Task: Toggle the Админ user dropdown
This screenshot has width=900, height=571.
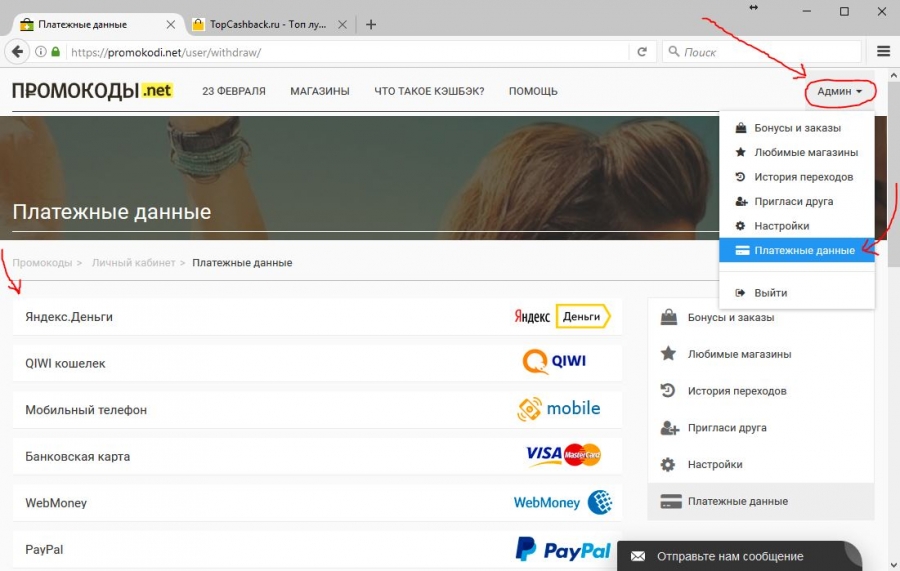Action: click(840, 91)
